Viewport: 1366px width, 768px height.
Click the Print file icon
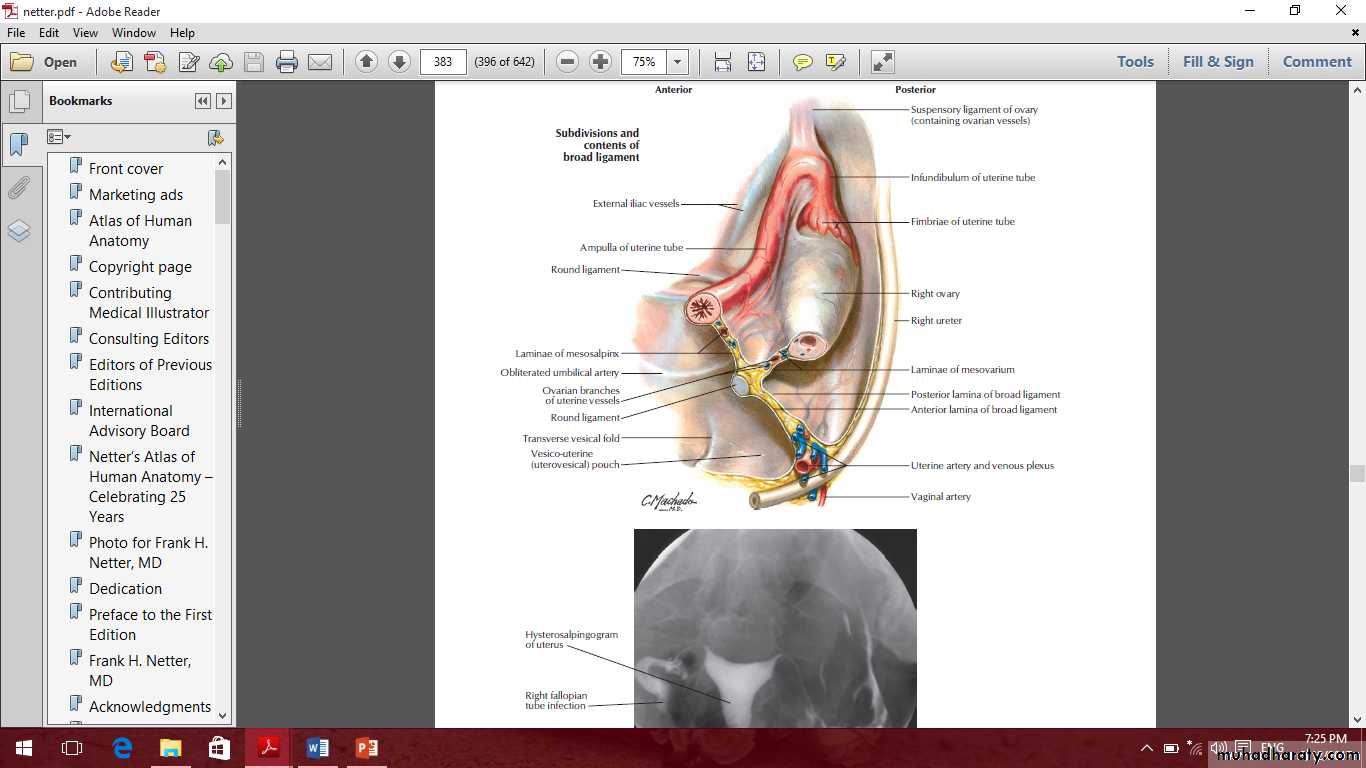pyautogui.click(x=287, y=62)
